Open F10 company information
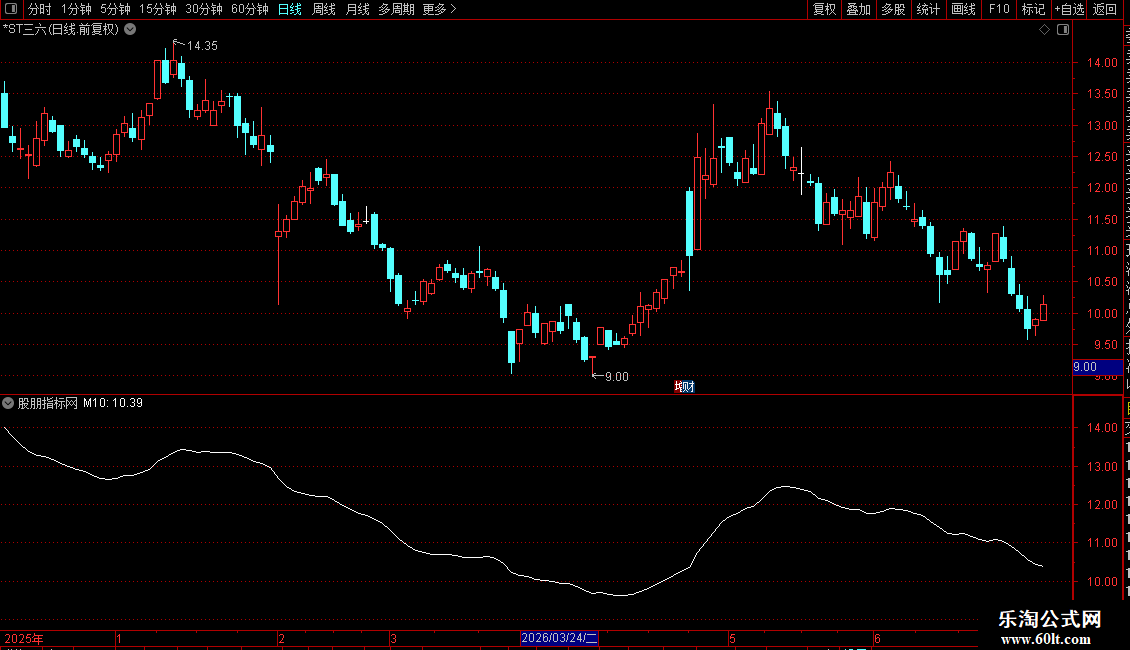1130x650 pixels. 999,9
